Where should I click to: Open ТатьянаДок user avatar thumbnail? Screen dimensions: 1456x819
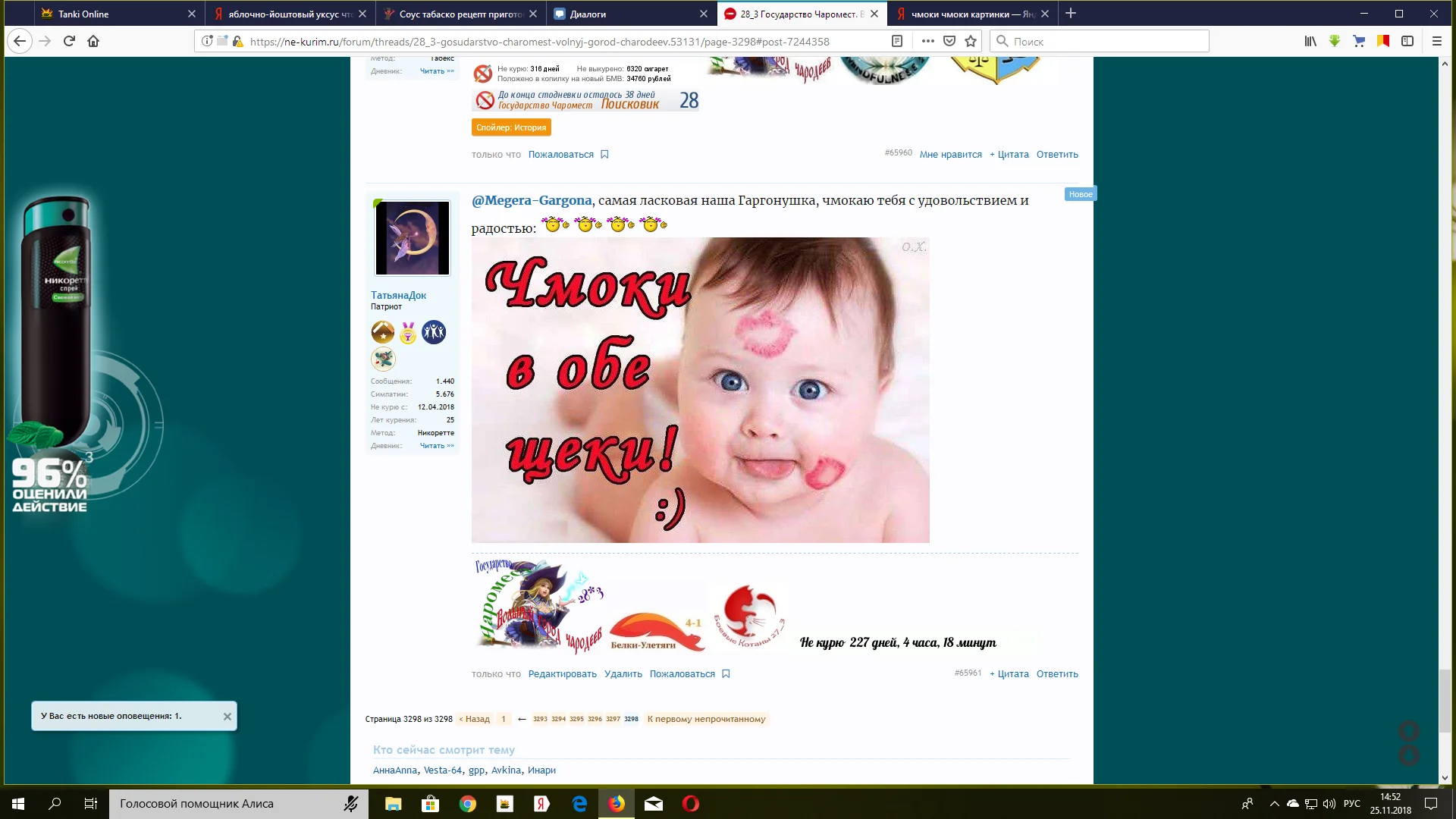tap(413, 238)
